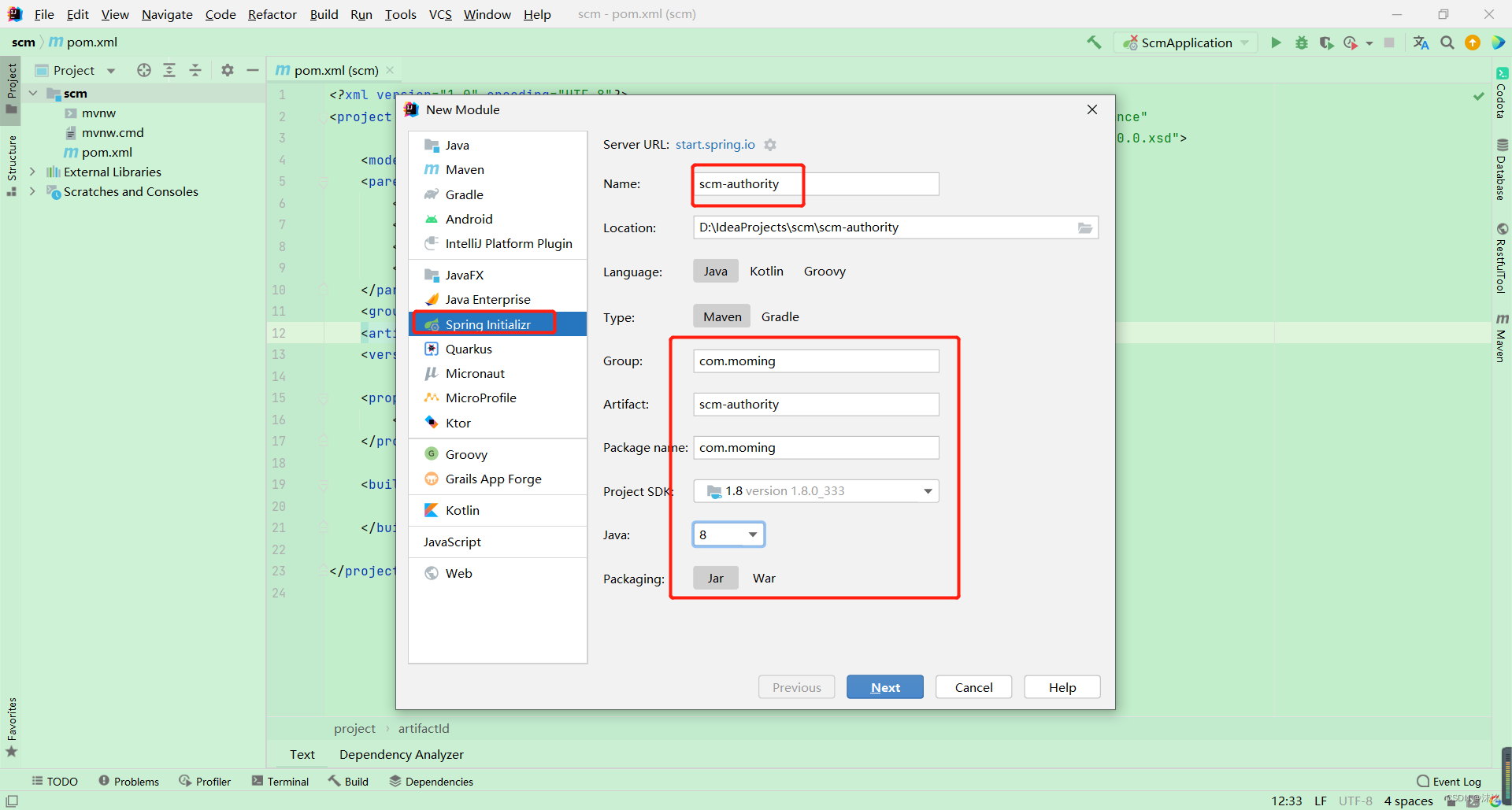The height and width of the screenshot is (810, 1512).
Task: Open the RestfulTool side panel
Action: point(1501,258)
